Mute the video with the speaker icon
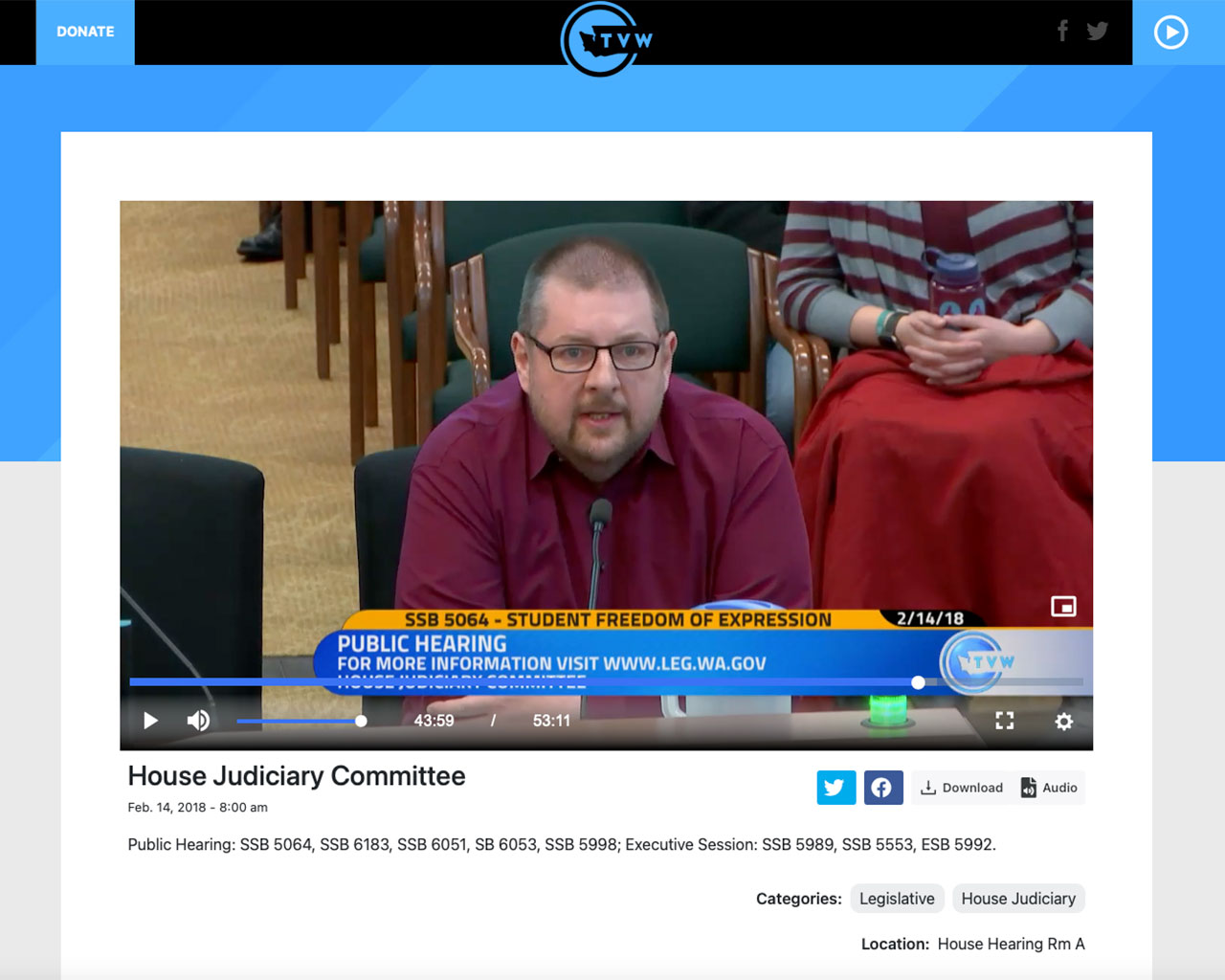1225x980 pixels. click(x=198, y=721)
